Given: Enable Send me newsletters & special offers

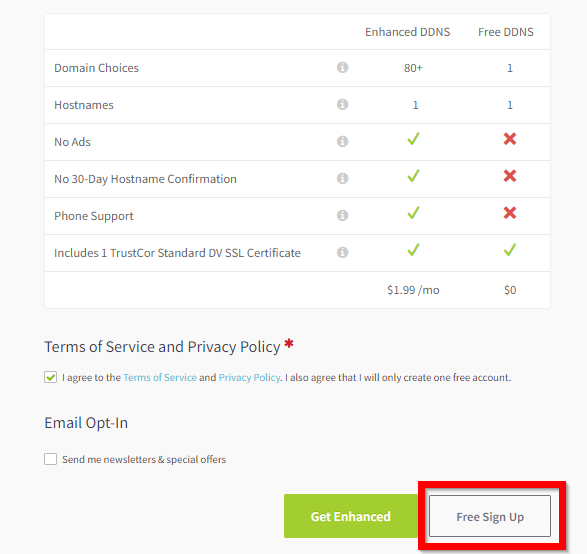Looking at the screenshot, I should 51,459.
